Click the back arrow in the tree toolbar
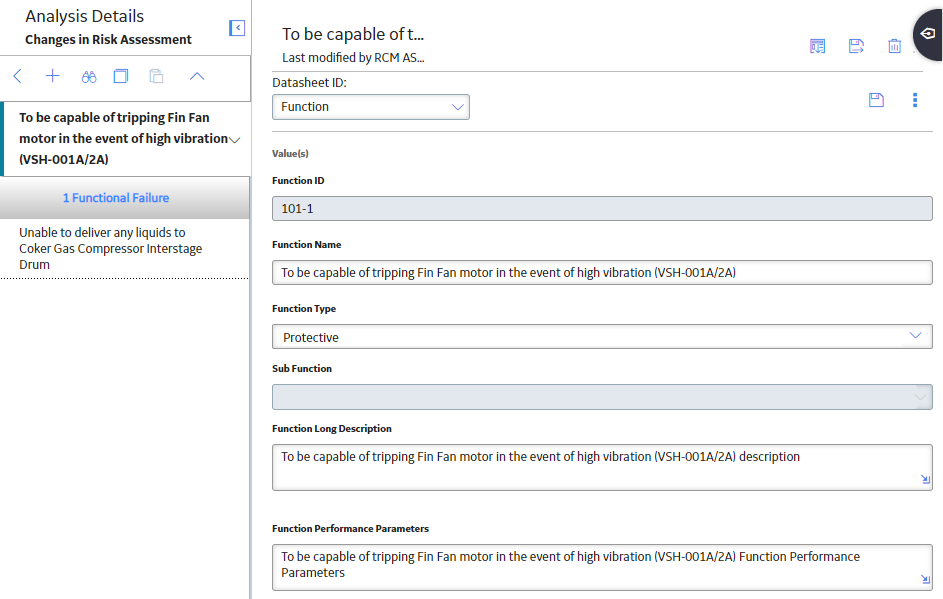Viewport: 943px width, 599px height. click(x=17, y=76)
